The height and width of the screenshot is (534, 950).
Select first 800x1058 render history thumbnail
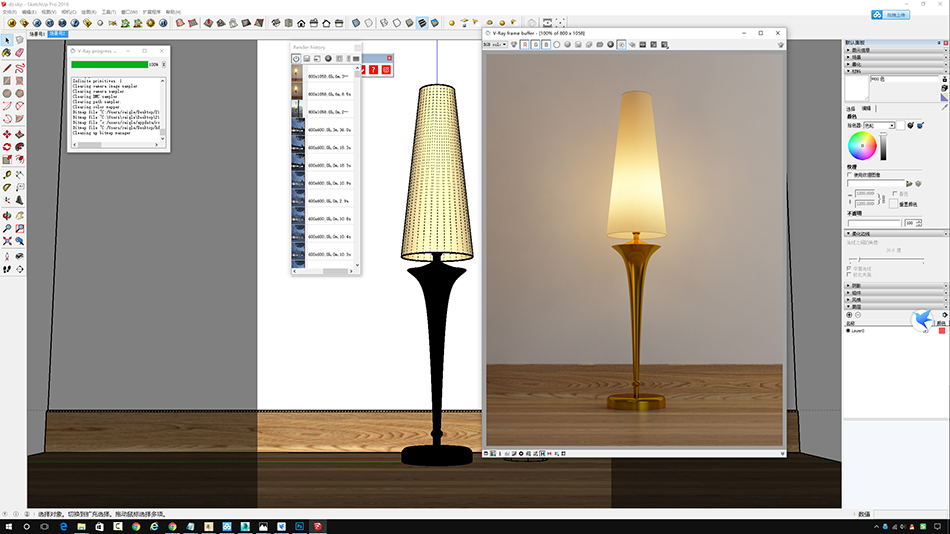pos(297,76)
